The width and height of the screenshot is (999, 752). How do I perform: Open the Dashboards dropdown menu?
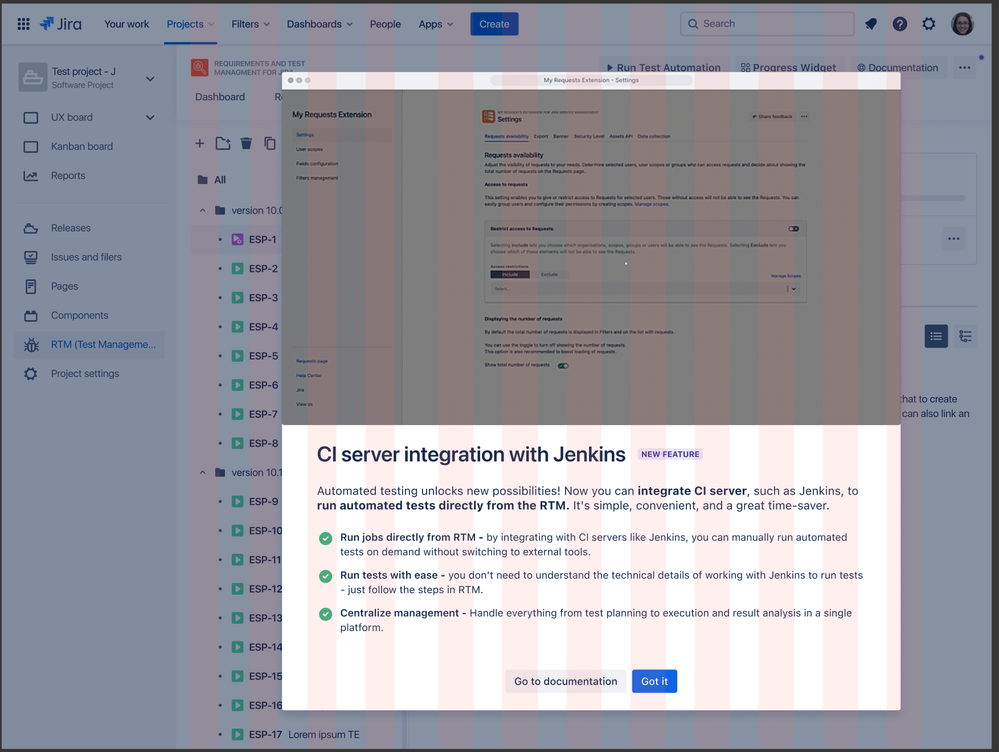click(319, 24)
